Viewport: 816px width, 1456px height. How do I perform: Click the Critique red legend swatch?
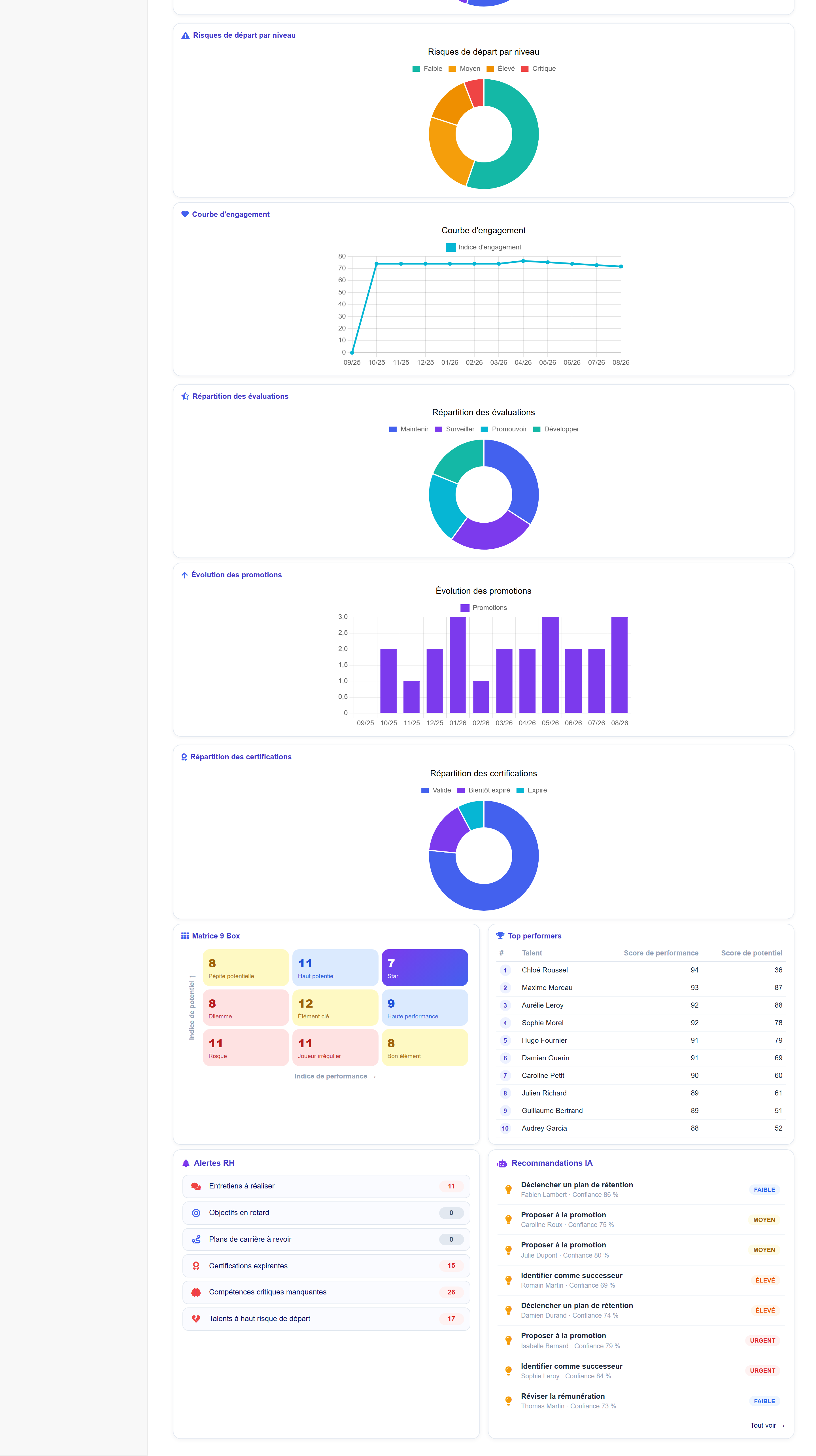[525, 69]
